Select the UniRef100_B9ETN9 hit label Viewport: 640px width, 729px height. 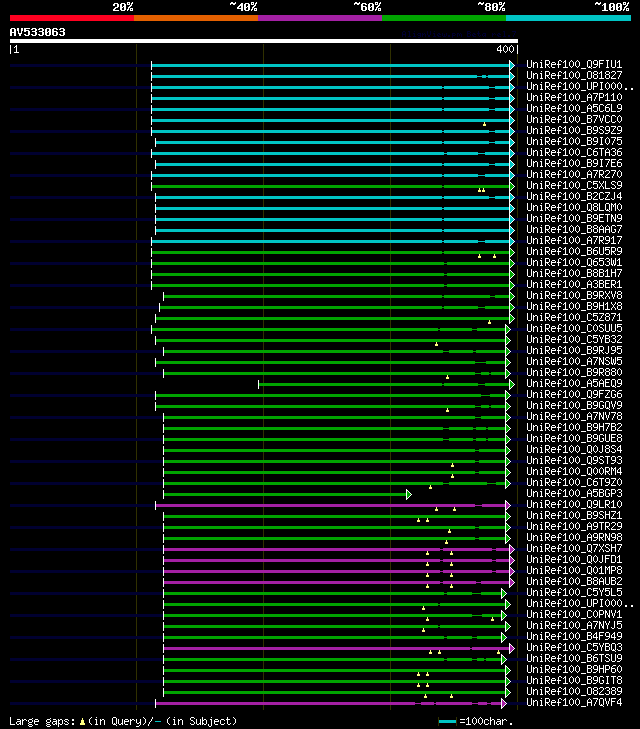[574, 219]
